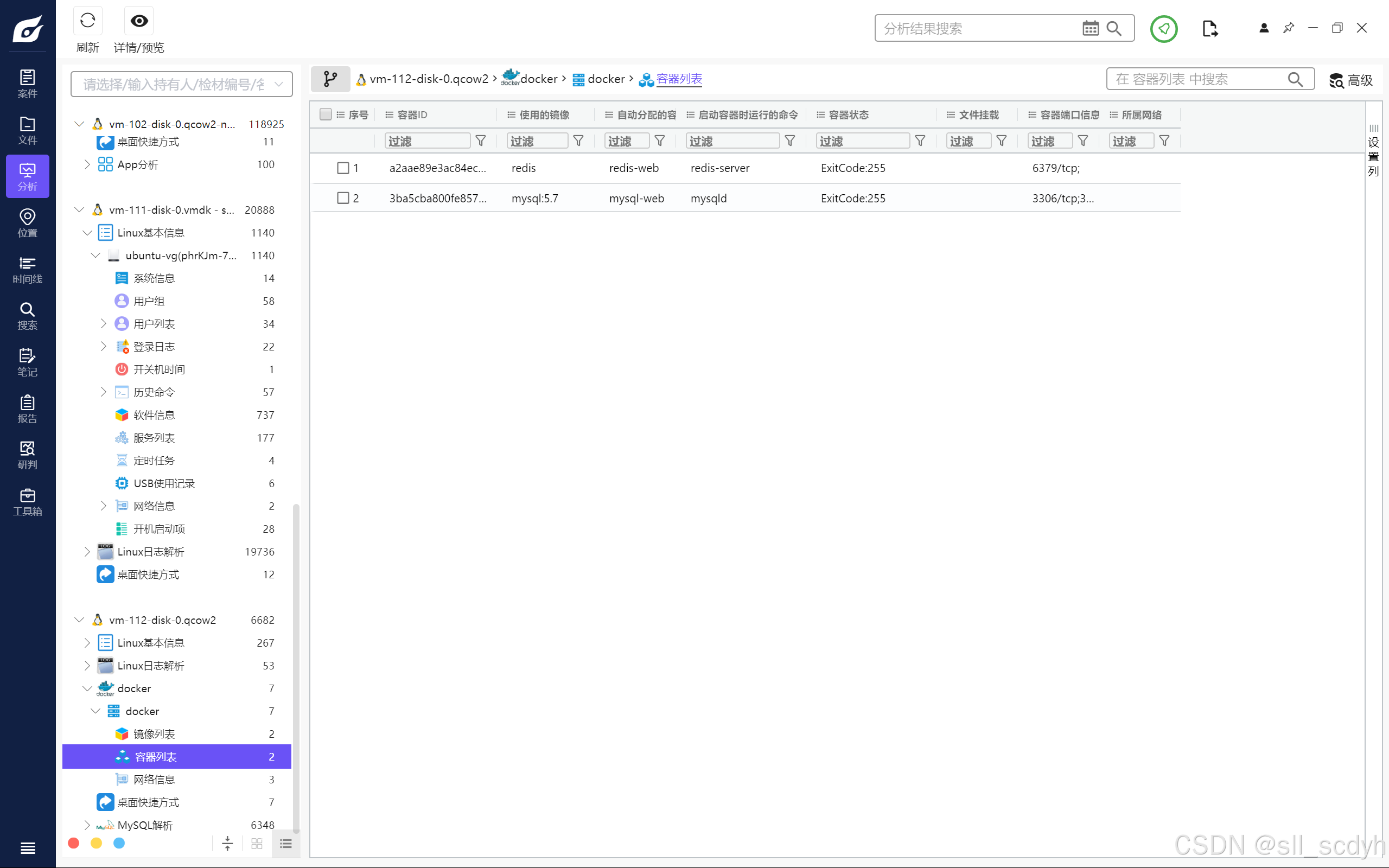This screenshot has width=1389, height=868.
Task: Open the 工具箱 toolbox sidebar icon
Action: coord(28,501)
